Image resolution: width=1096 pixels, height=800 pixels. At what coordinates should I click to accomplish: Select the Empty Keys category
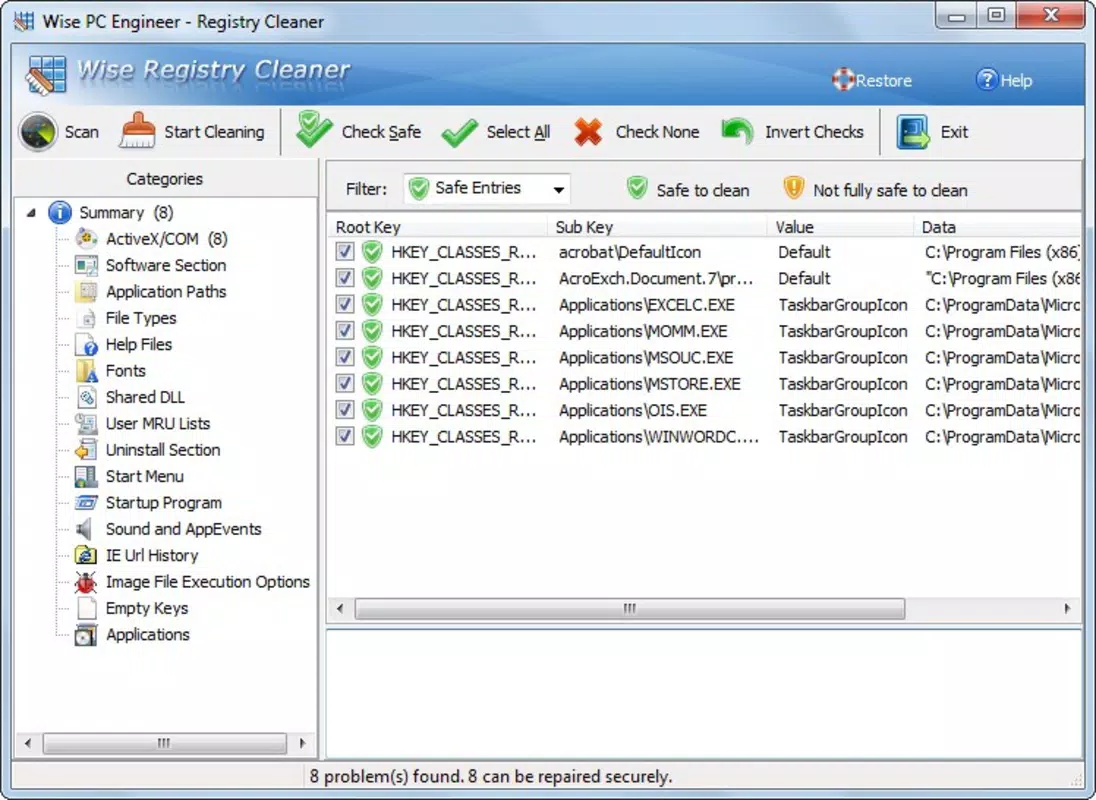(147, 608)
